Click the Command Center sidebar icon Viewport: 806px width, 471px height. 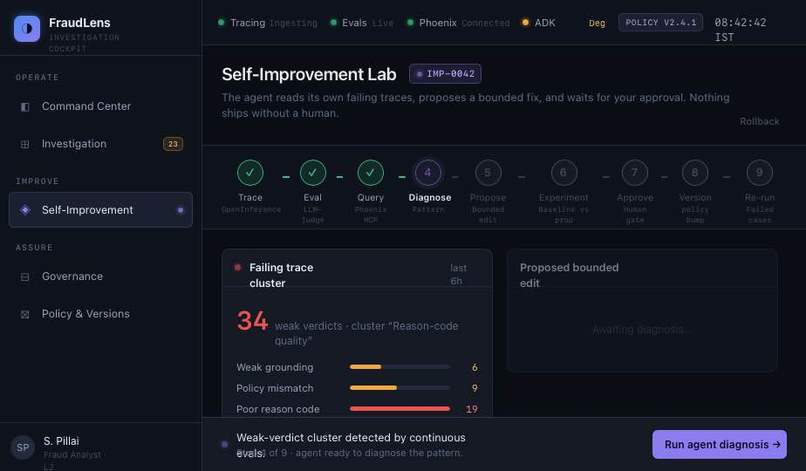(25, 107)
